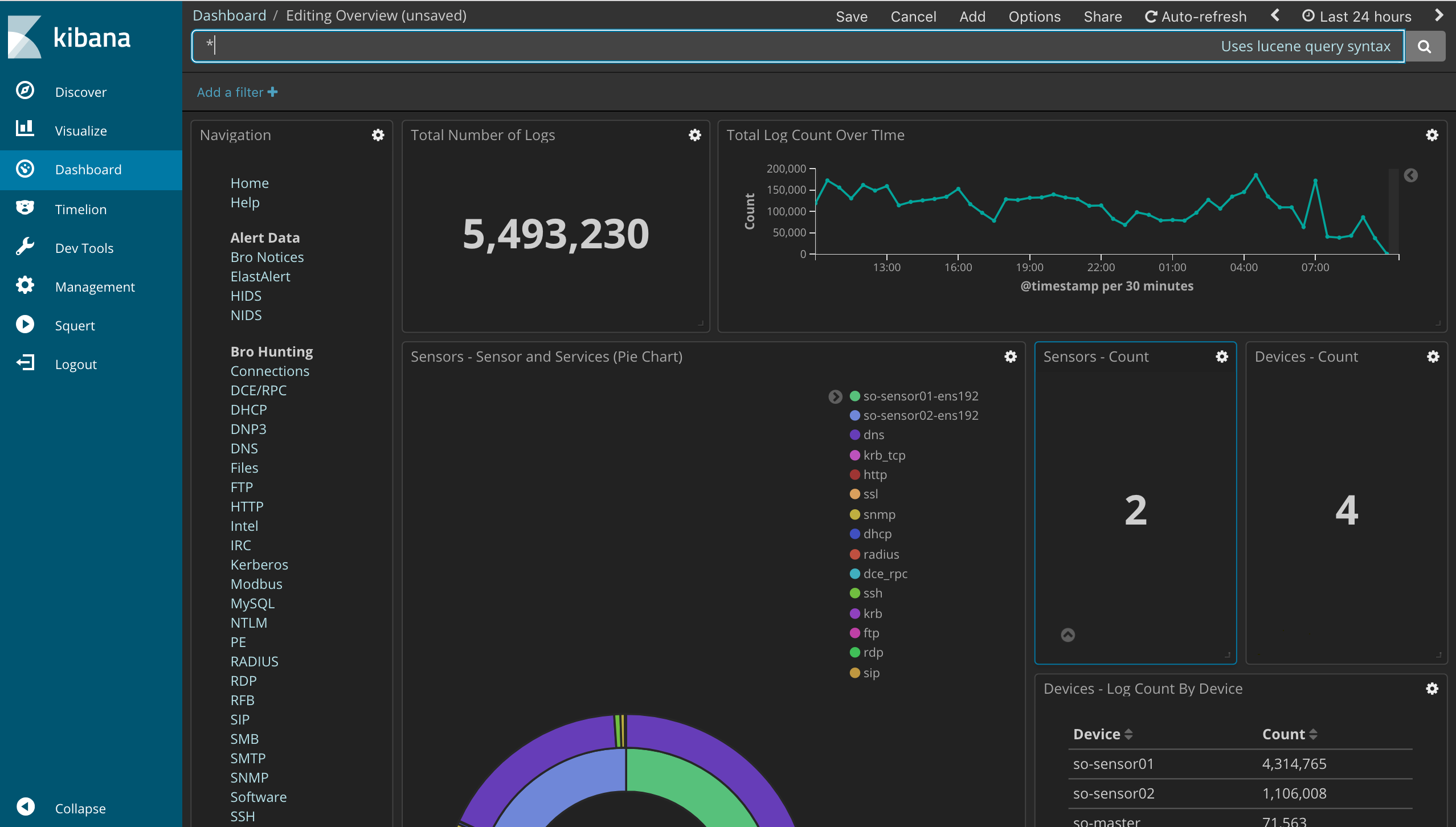
Task: Open the Timelion mask icon
Action: point(25,208)
